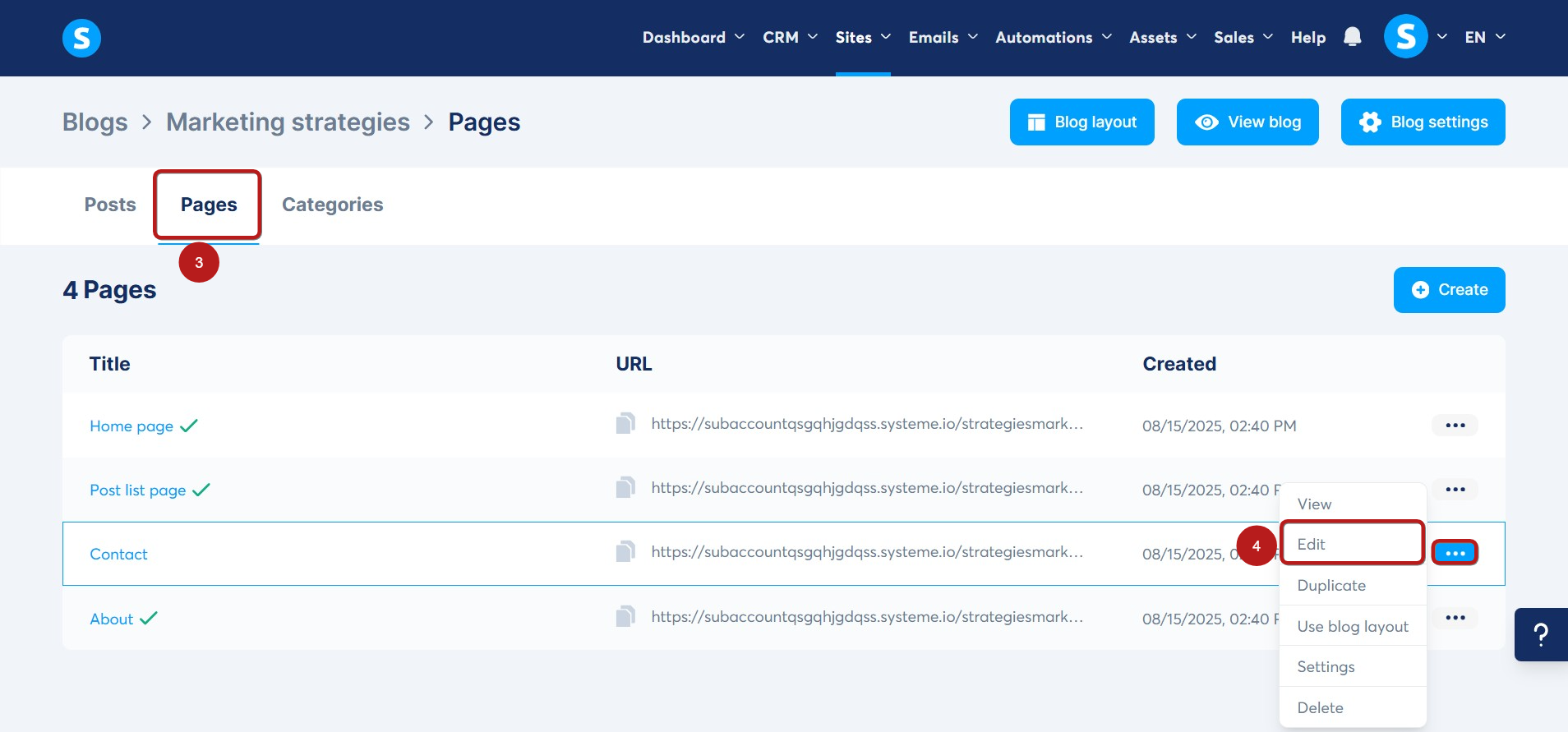1568x732 pixels.
Task: Choose Edit from the context menu
Action: coord(1353,544)
